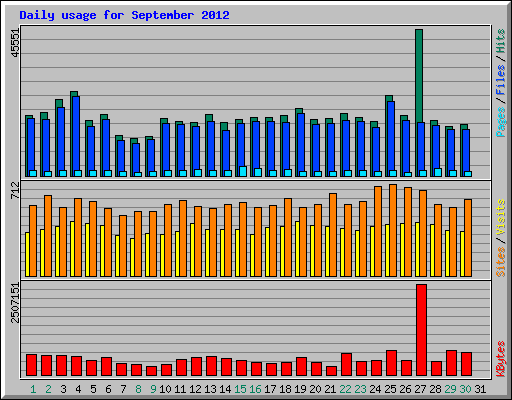The width and height of the screenshot is (512, 400).
Task: Click the day 16 axis label
Action: (255, 389)
